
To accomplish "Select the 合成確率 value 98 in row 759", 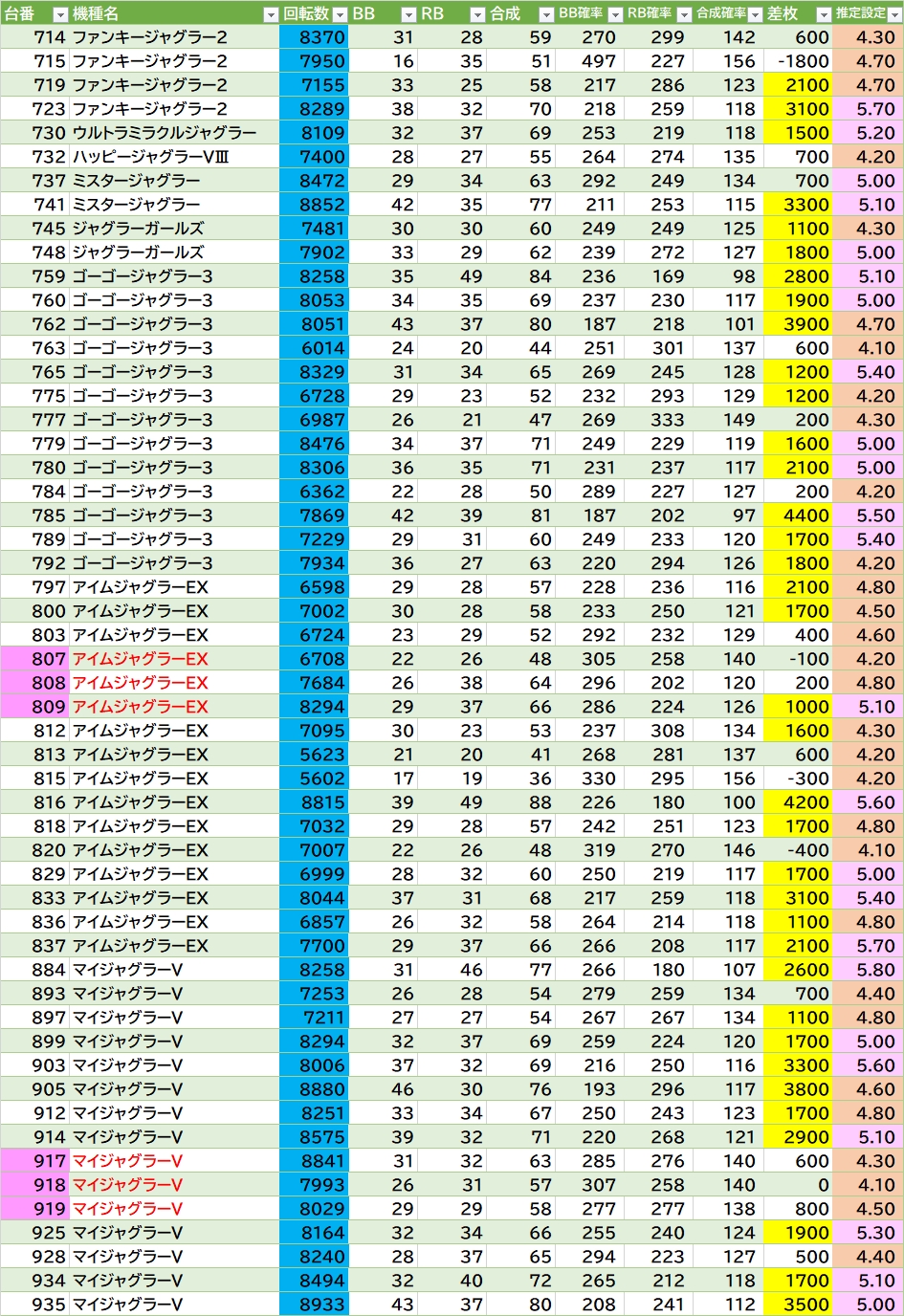I will (728, 276).
